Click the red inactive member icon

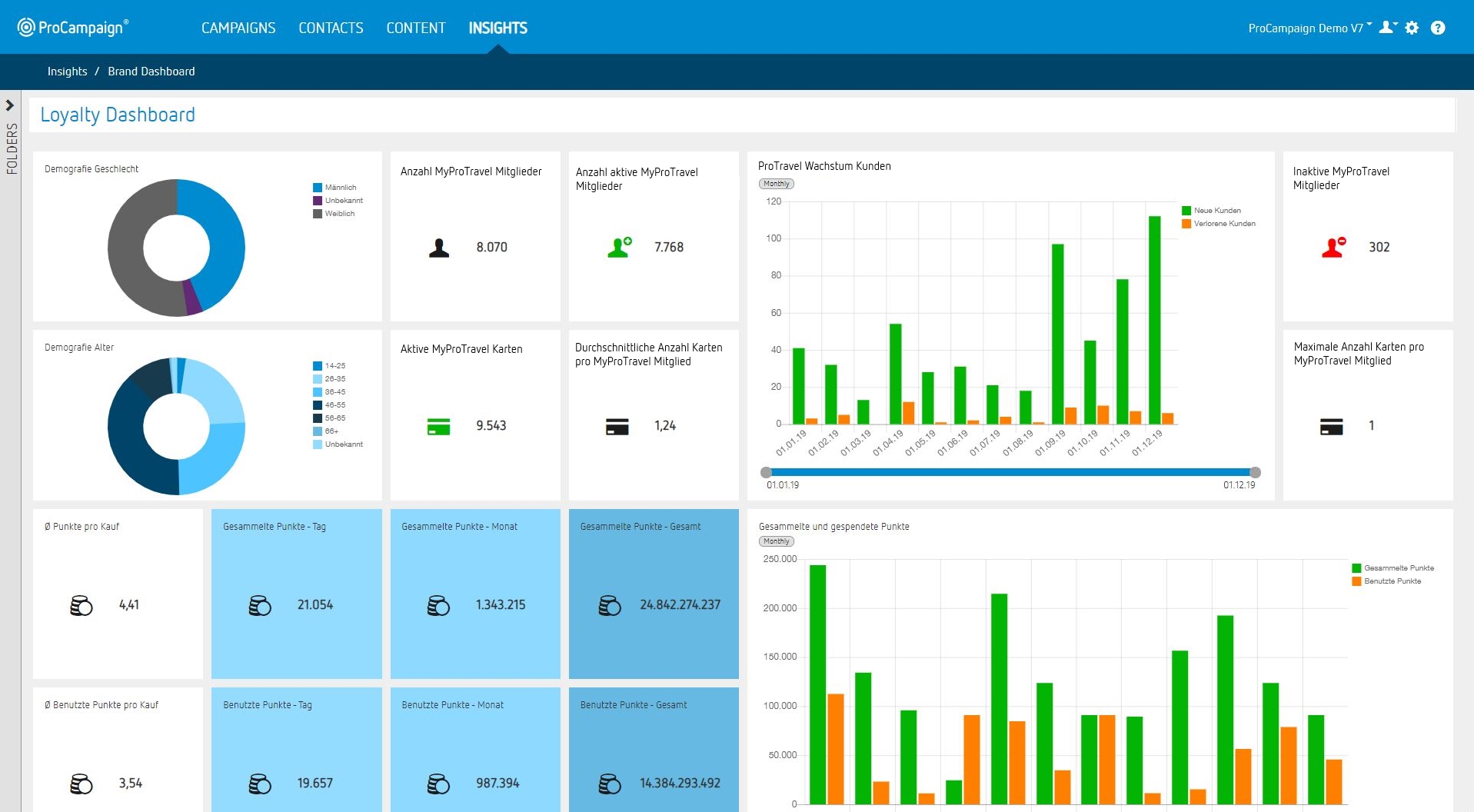pos(1333,247)
